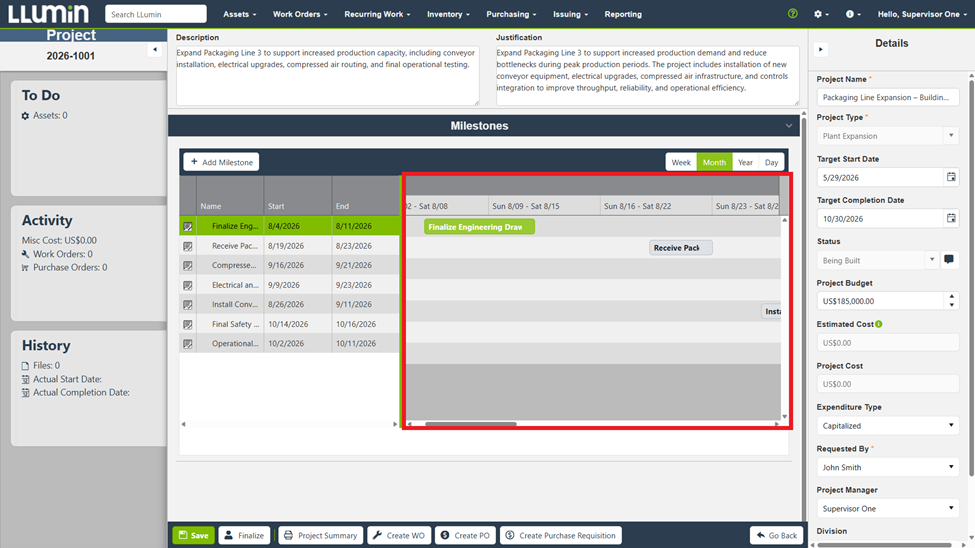Click the Receive Pack Gantt bar

point(681,248)
